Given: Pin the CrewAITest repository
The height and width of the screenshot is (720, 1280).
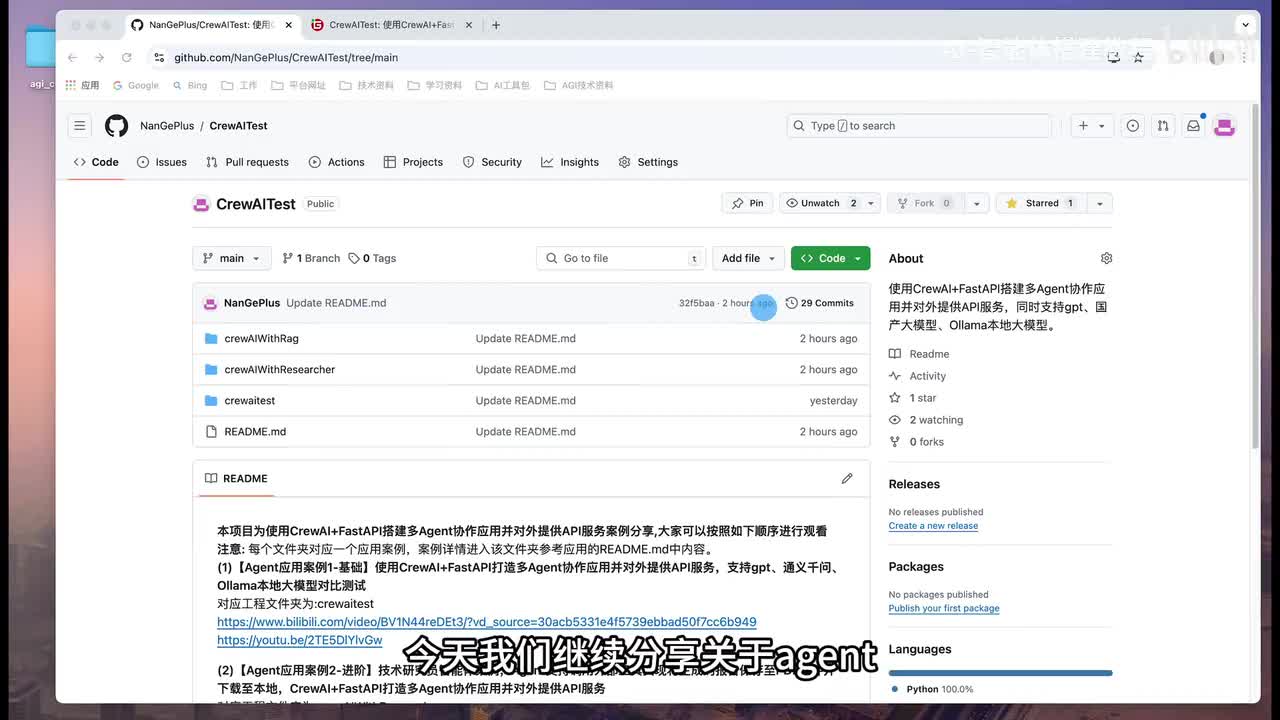Looking at the screenshot, I should [x=747, y=203].
